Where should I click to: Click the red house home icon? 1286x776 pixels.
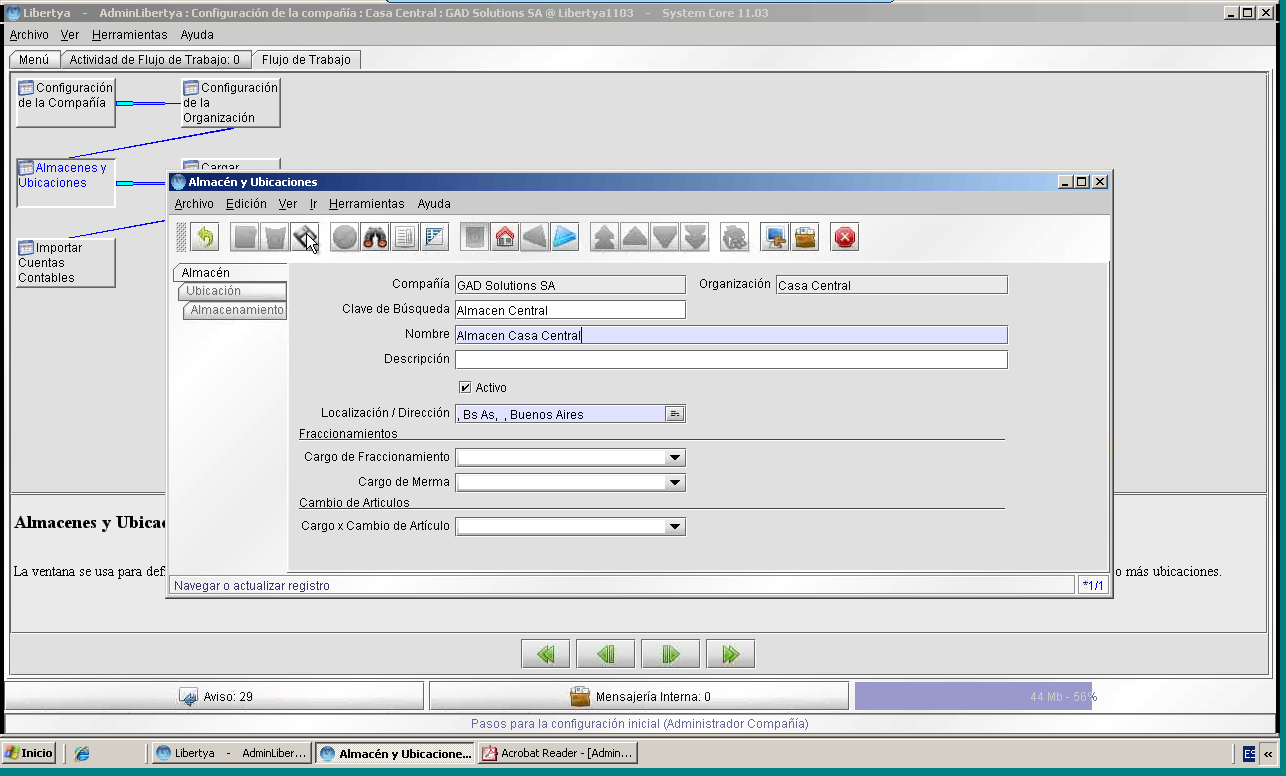(505, 237)
